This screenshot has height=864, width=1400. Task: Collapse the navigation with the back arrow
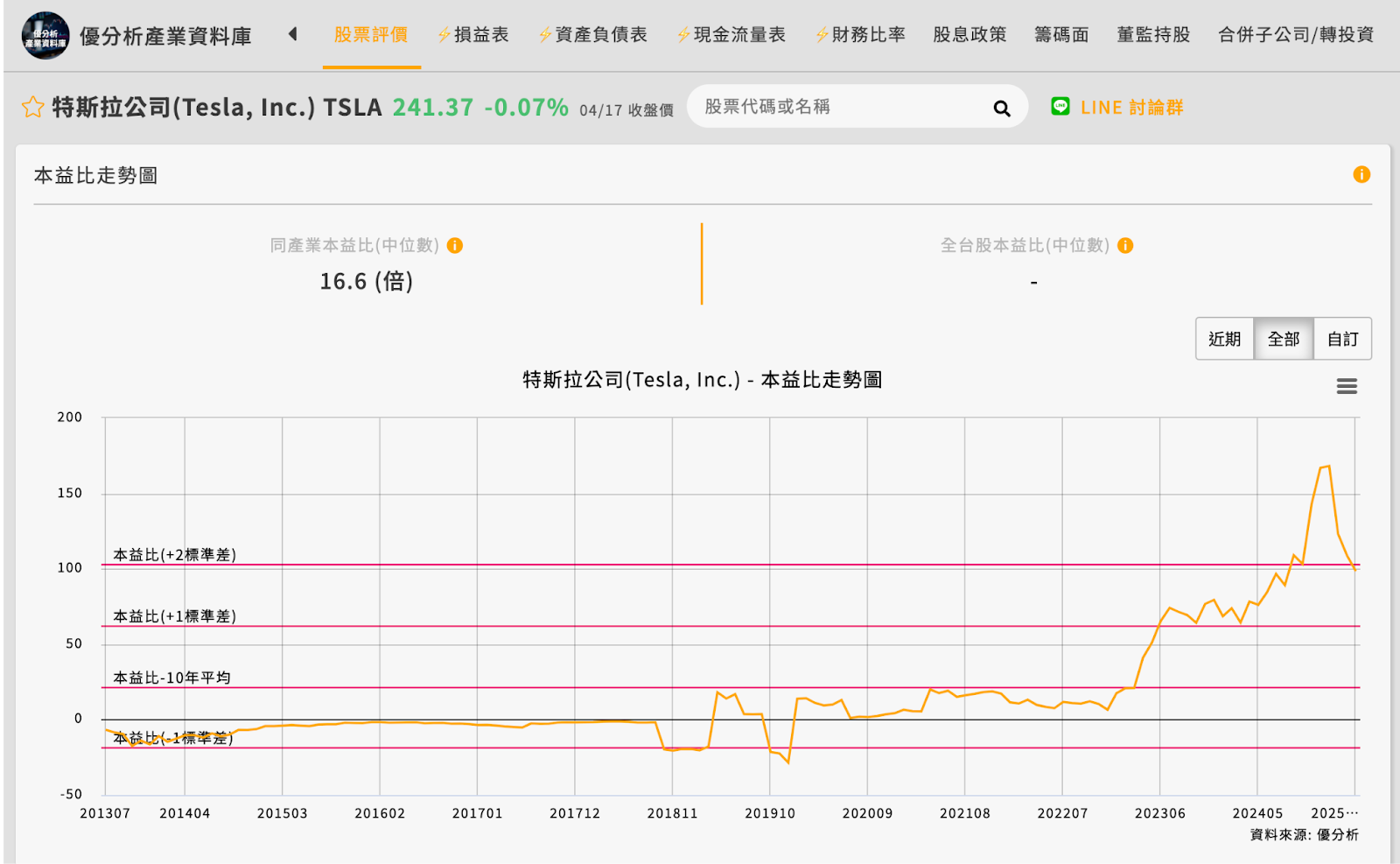tap(292, 35)
